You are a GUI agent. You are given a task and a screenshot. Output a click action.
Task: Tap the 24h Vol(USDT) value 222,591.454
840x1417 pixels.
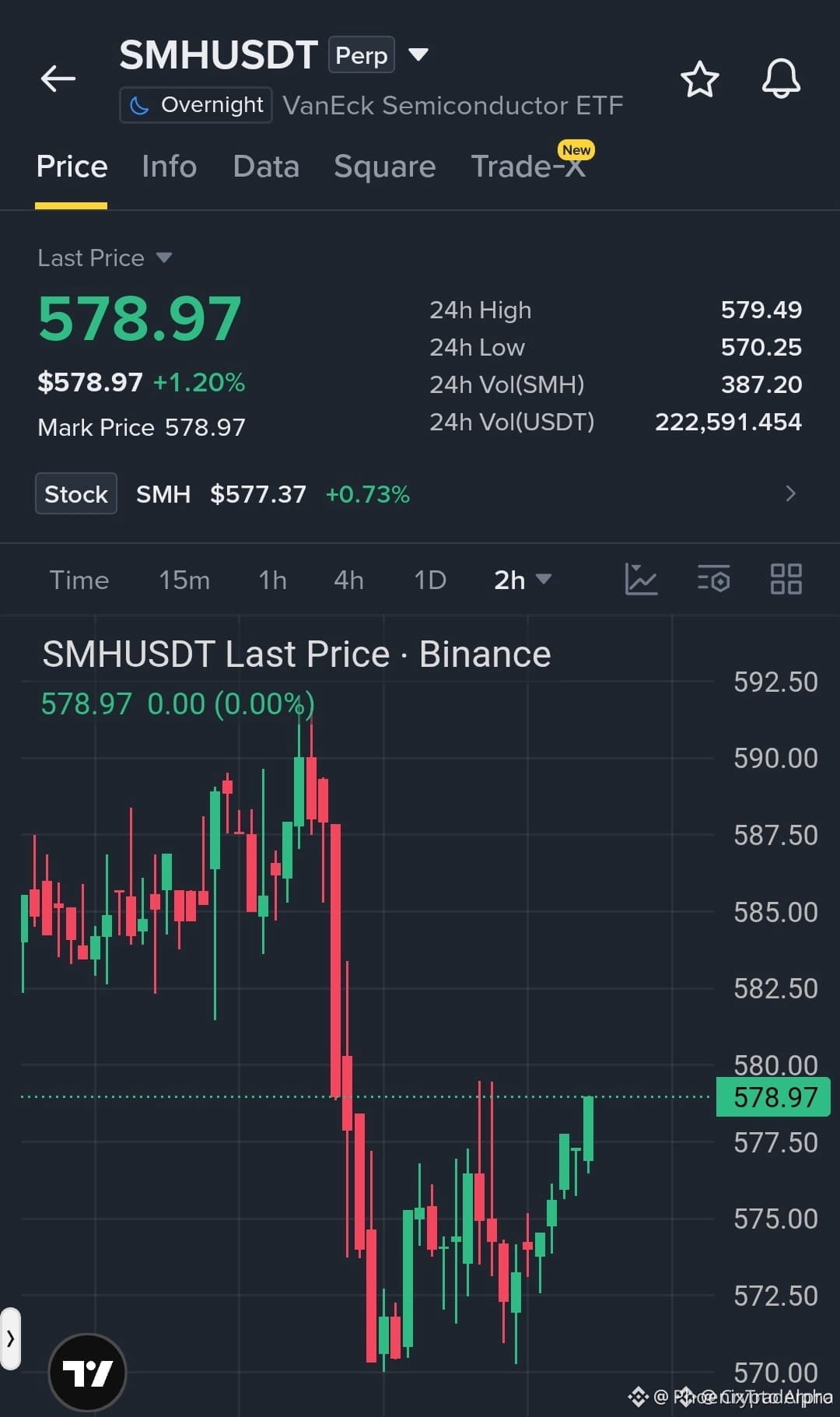728,422
